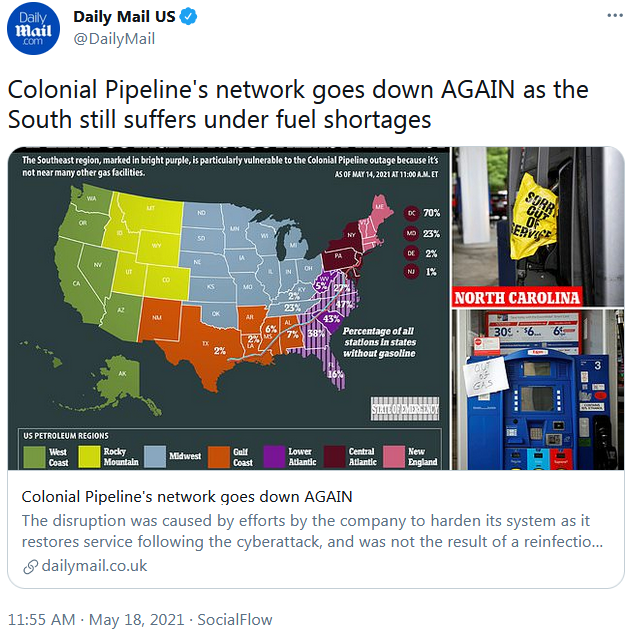
Task: Click the Daily Mail US account name
Action: (x=124, y=17)
